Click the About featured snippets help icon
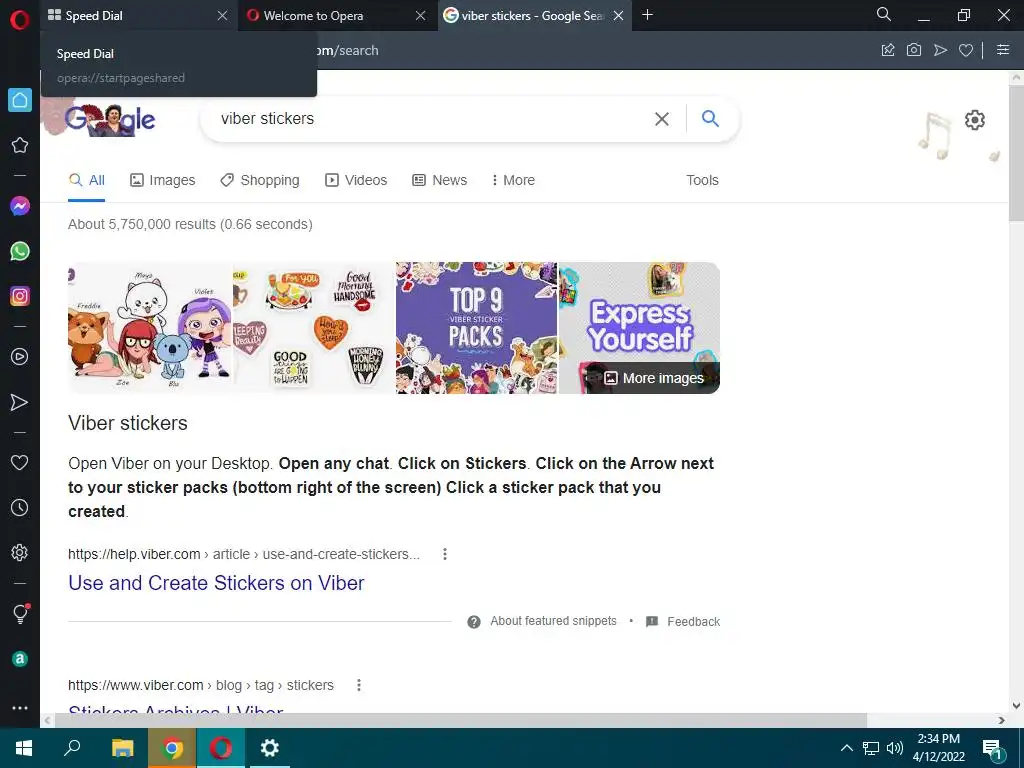The image size is (1024, 768). click(x=474, y=622)
